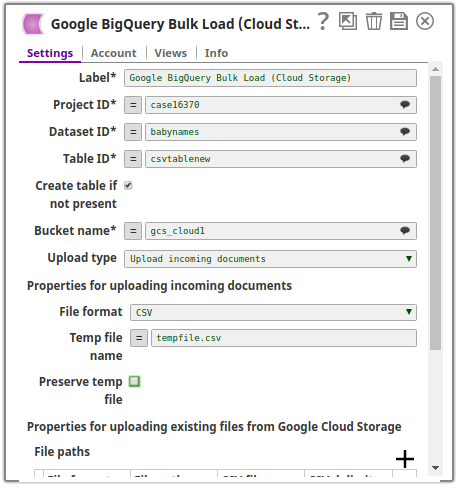Viewport: 458px width, 489px height.
Task: Click 'Properties for uploading incoming documents' heading
Action: click(159, 286)
